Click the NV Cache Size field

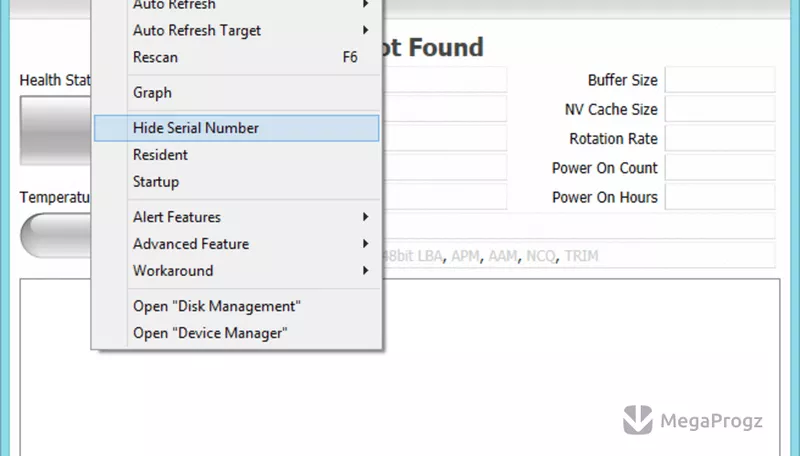tap(720, 109)
